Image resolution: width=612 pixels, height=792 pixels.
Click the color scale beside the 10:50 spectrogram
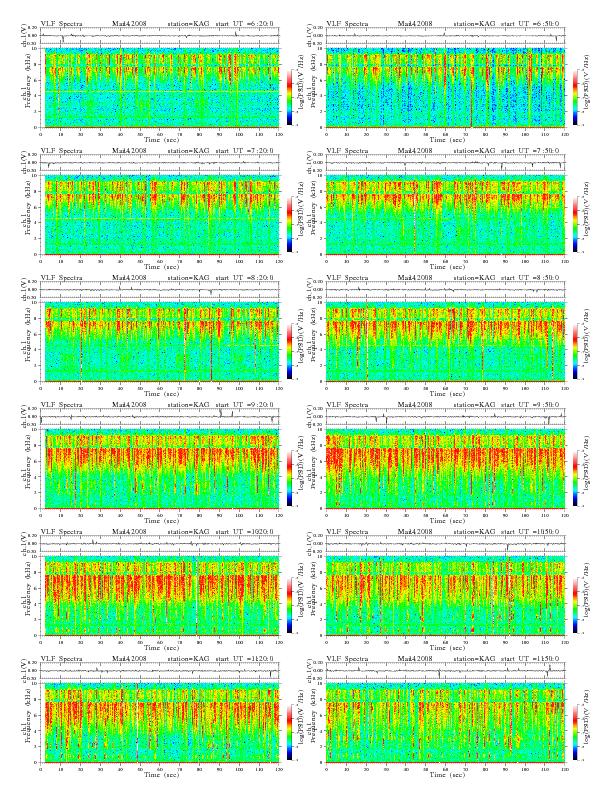click(576, 605)
